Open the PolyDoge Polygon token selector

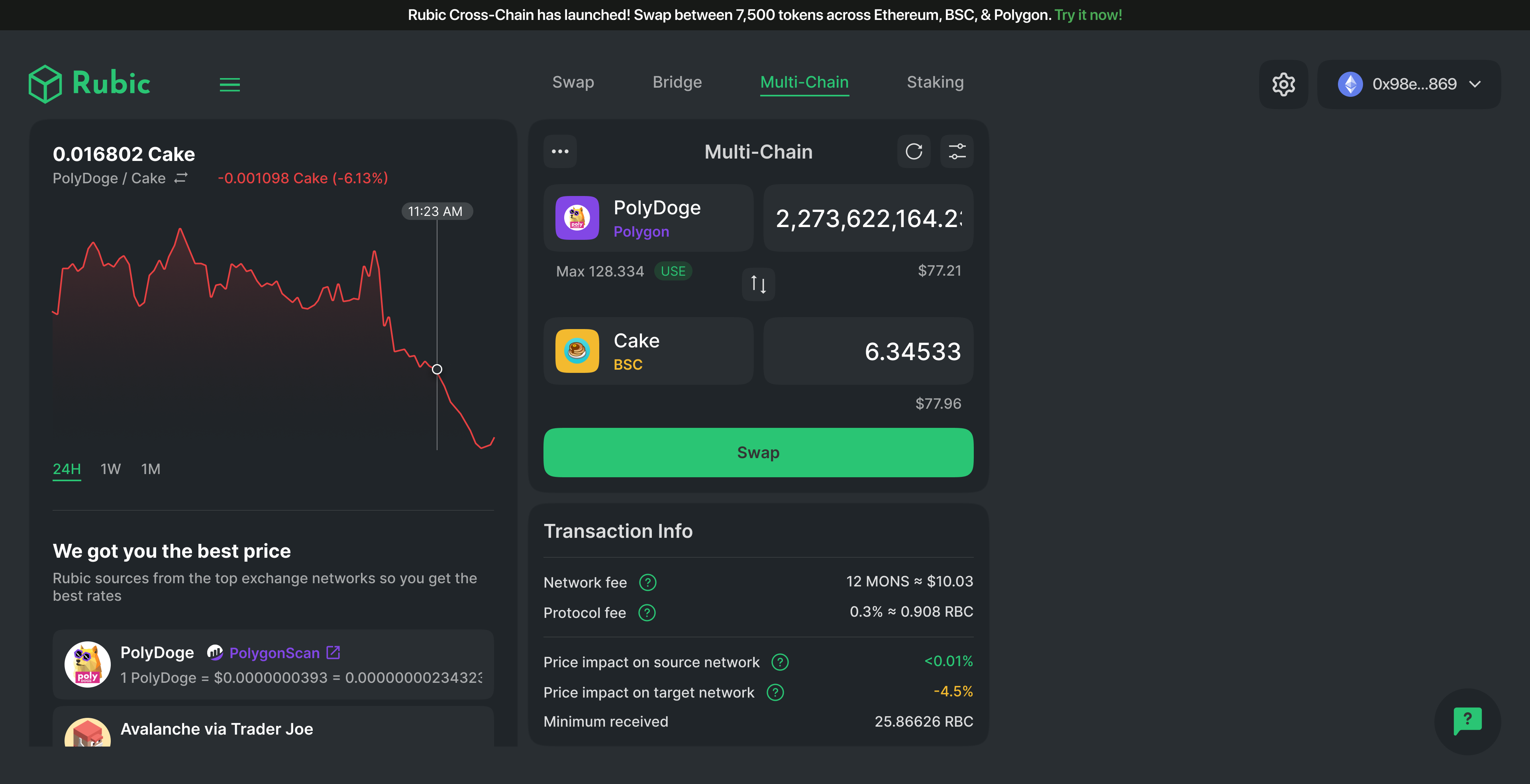[x=648, y=218]
